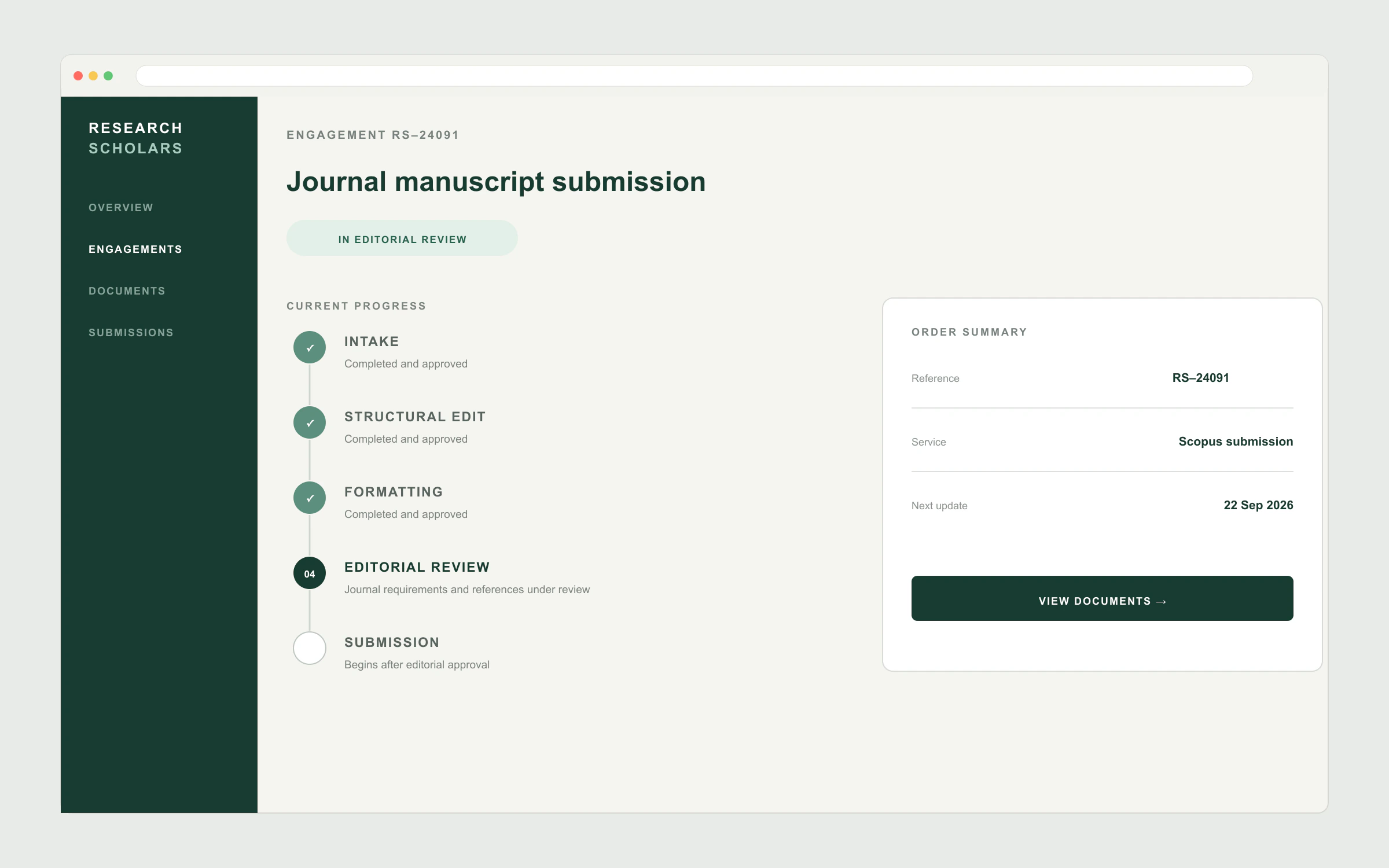
Task: Click the empty Submission step circle
Action: point(310,648)
